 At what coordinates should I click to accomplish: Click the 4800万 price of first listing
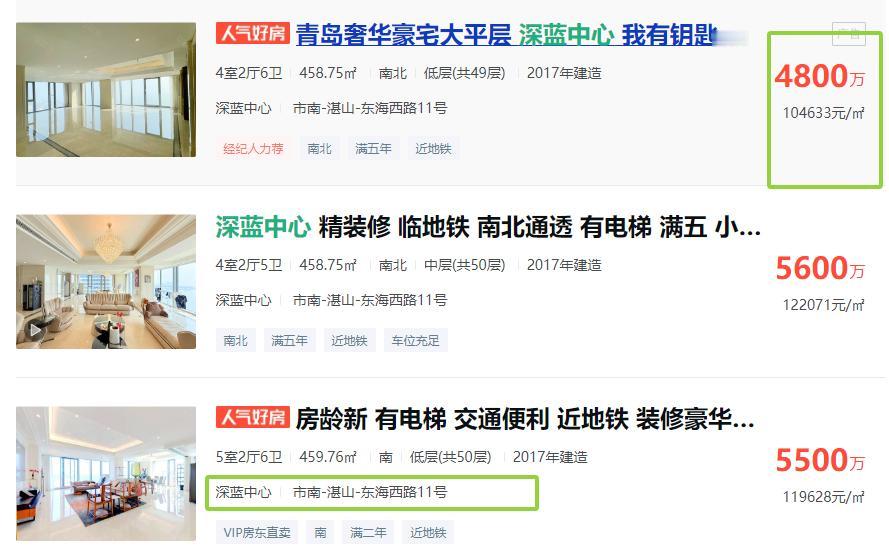click(x=819, y=76)
